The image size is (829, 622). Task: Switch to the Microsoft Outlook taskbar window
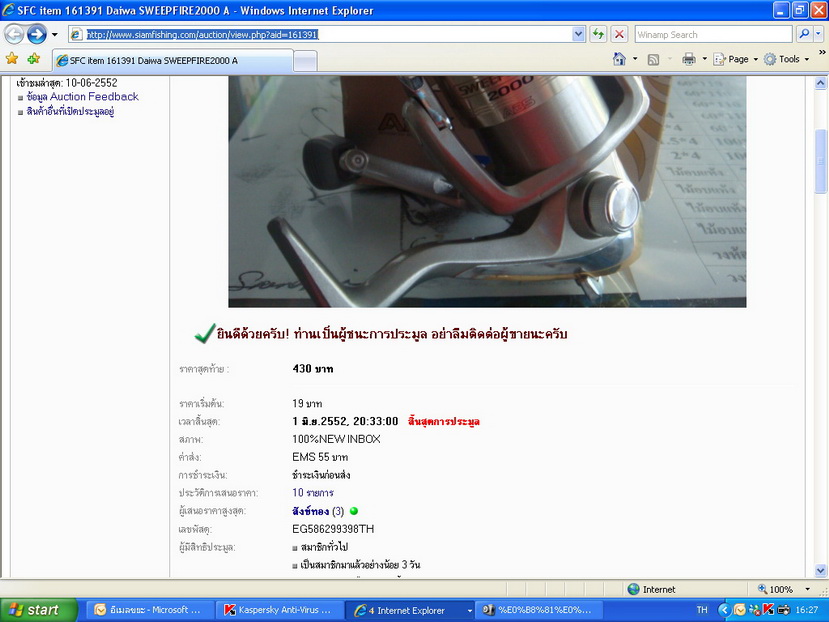click(148, 610)
